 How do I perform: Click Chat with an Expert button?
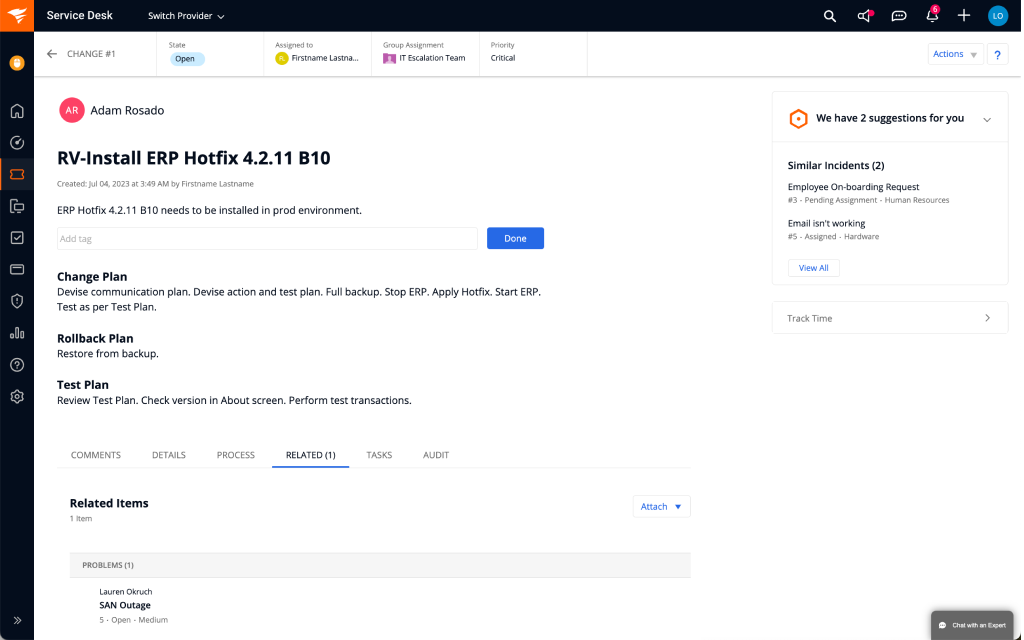click(972, 625)
